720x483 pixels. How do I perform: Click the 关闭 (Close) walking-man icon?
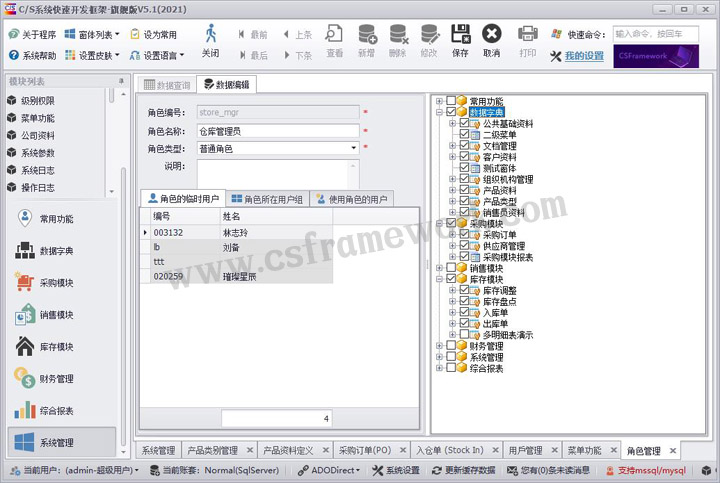[x=210, y=40]
